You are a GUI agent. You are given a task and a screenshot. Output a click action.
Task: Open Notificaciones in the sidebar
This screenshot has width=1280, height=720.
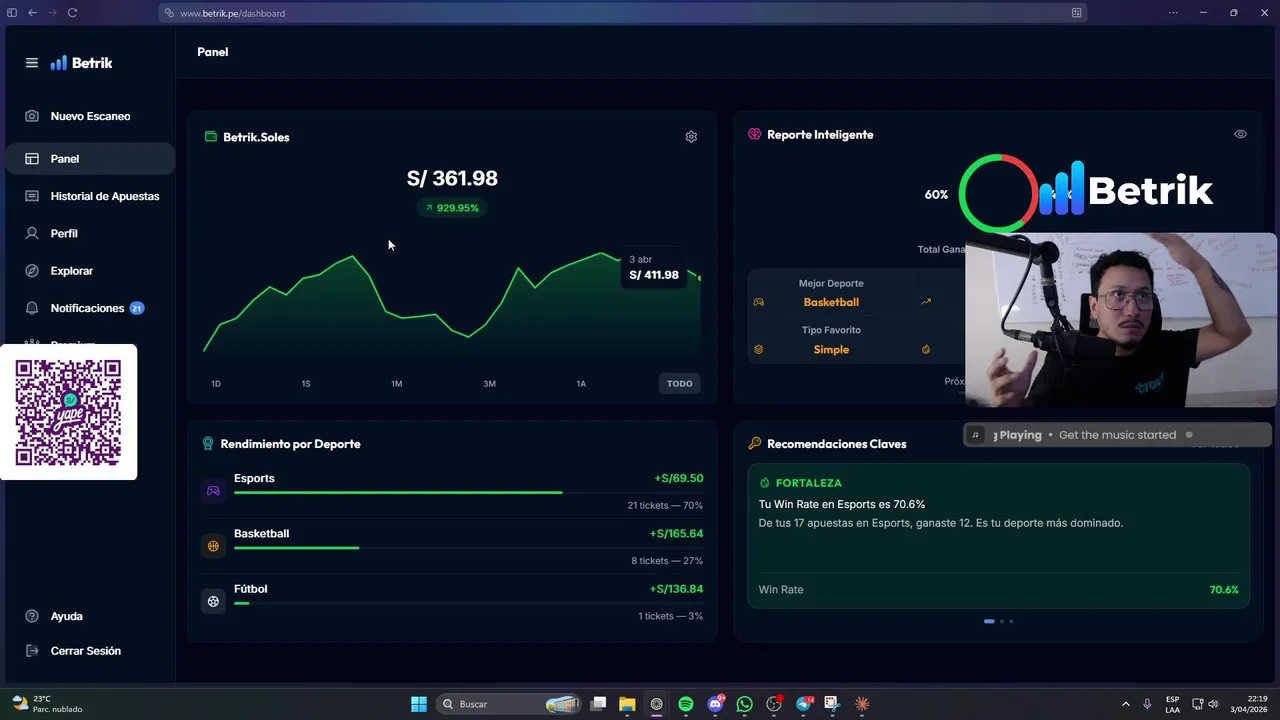(90, 308)
